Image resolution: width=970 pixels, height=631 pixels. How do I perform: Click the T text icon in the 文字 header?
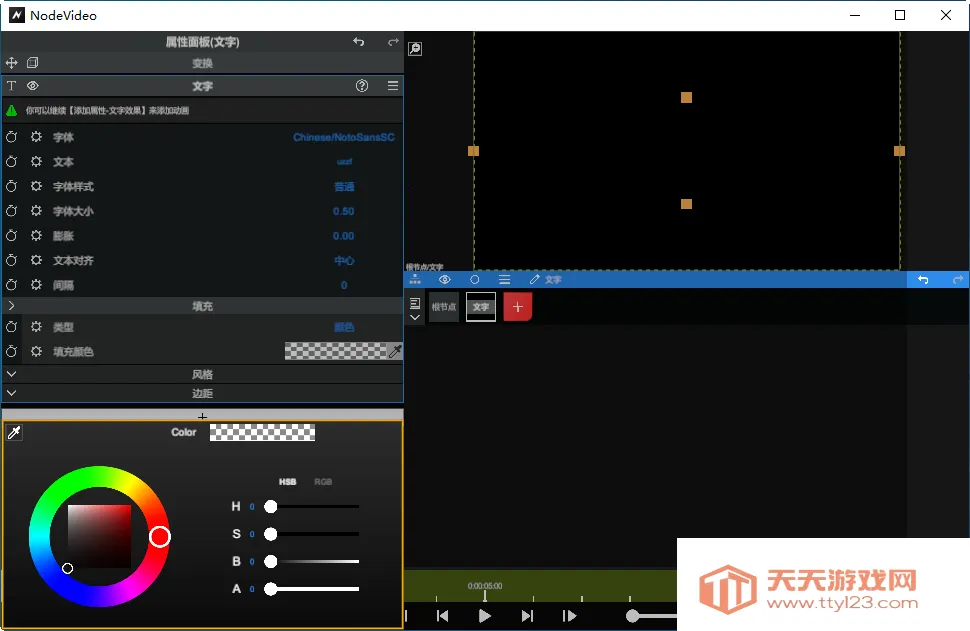pyautogui.click(x=12, y=86)
